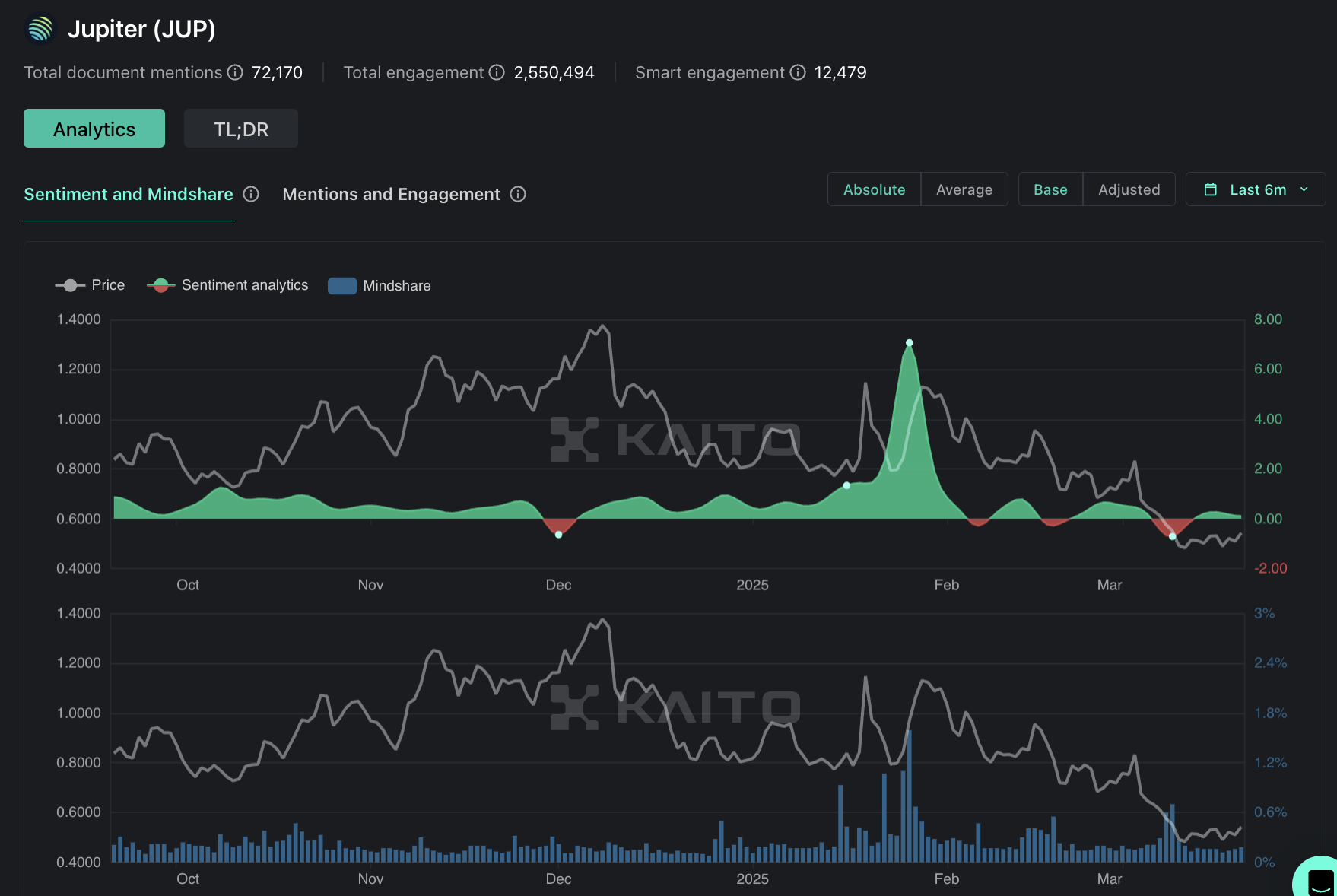Image resolution: width=1337 pixels, height=896 pixels.
Task: Click the 2.4% mindshare axis label
Action: click(x=1270, y=662)
